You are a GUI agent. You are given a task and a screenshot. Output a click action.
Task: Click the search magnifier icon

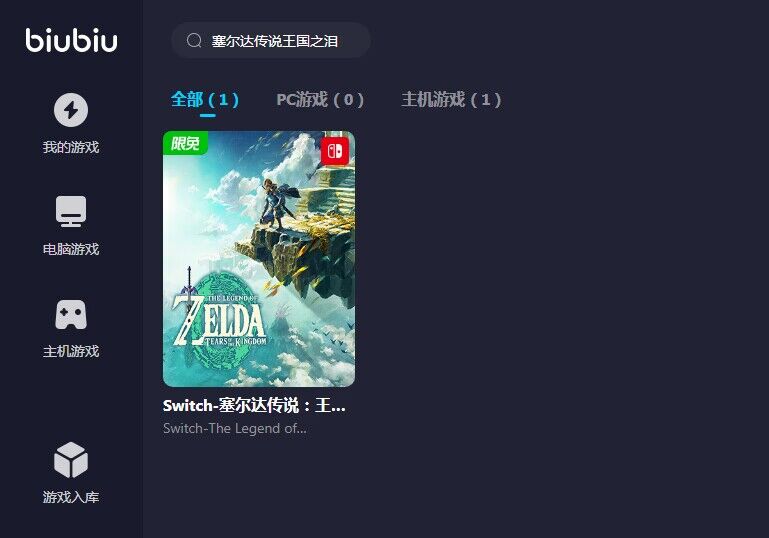pos(194,41)
